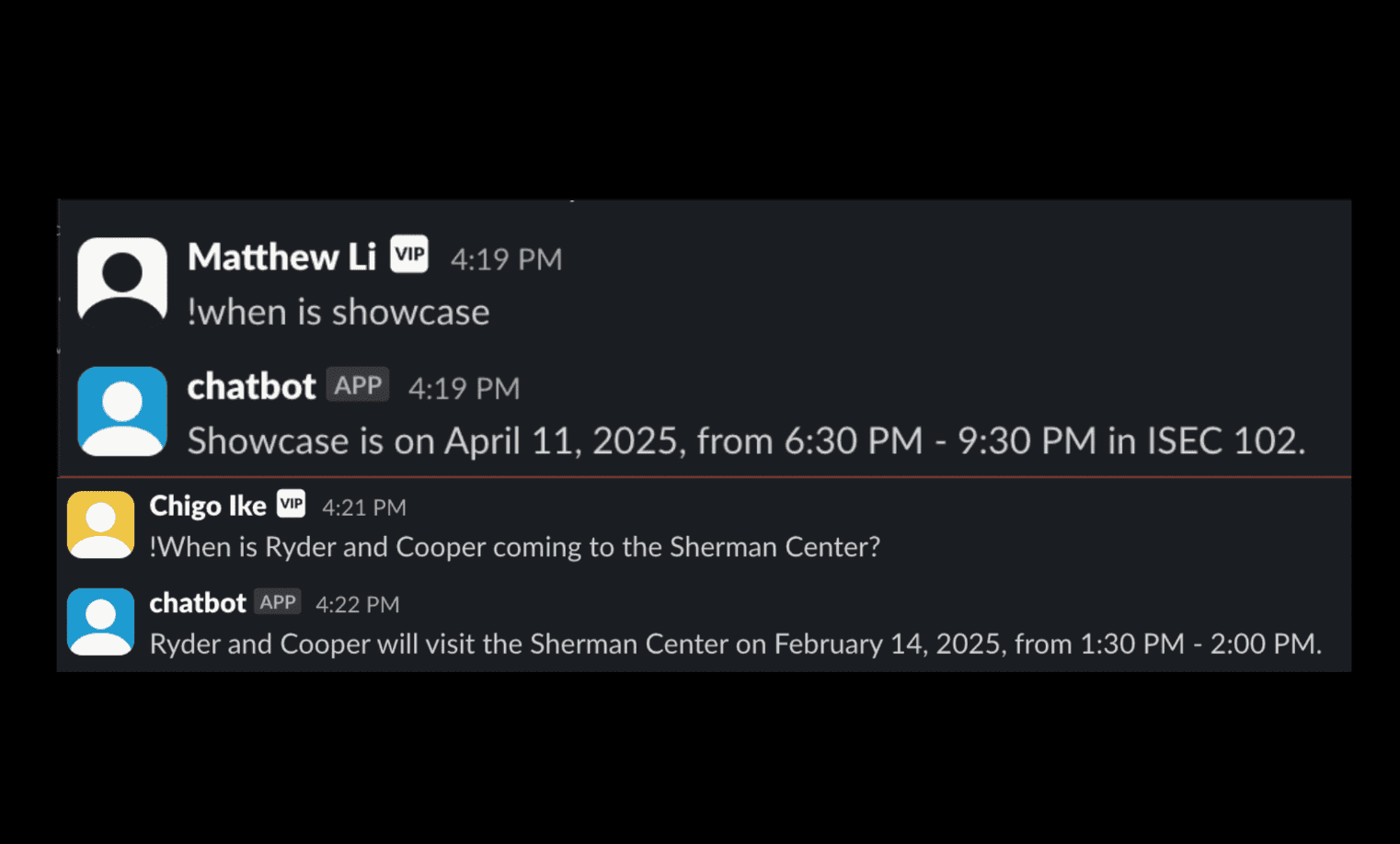Click the APP badge on the 4:19 PM chatbot message
1400x844 pixels.
click(358, 385)
